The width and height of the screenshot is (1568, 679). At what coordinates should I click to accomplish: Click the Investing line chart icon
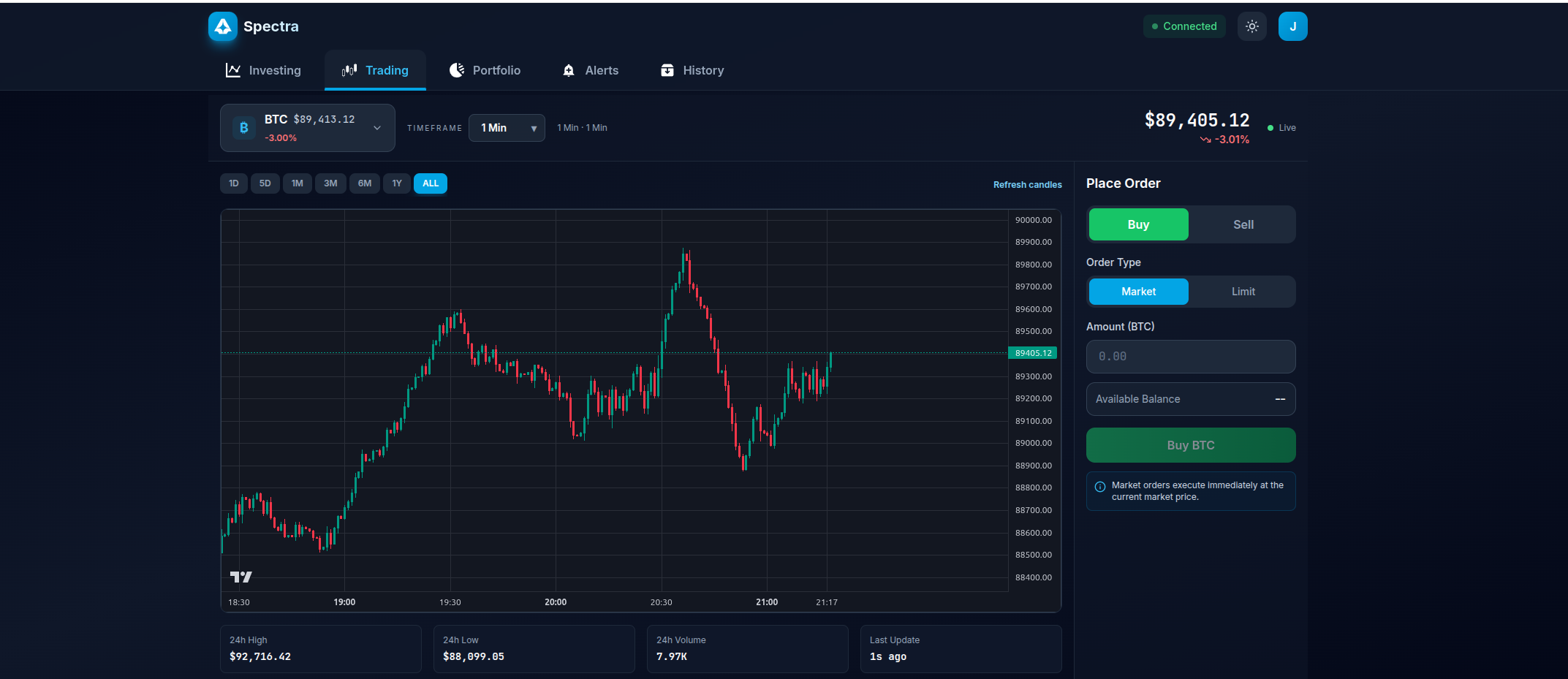pos(233,70)
